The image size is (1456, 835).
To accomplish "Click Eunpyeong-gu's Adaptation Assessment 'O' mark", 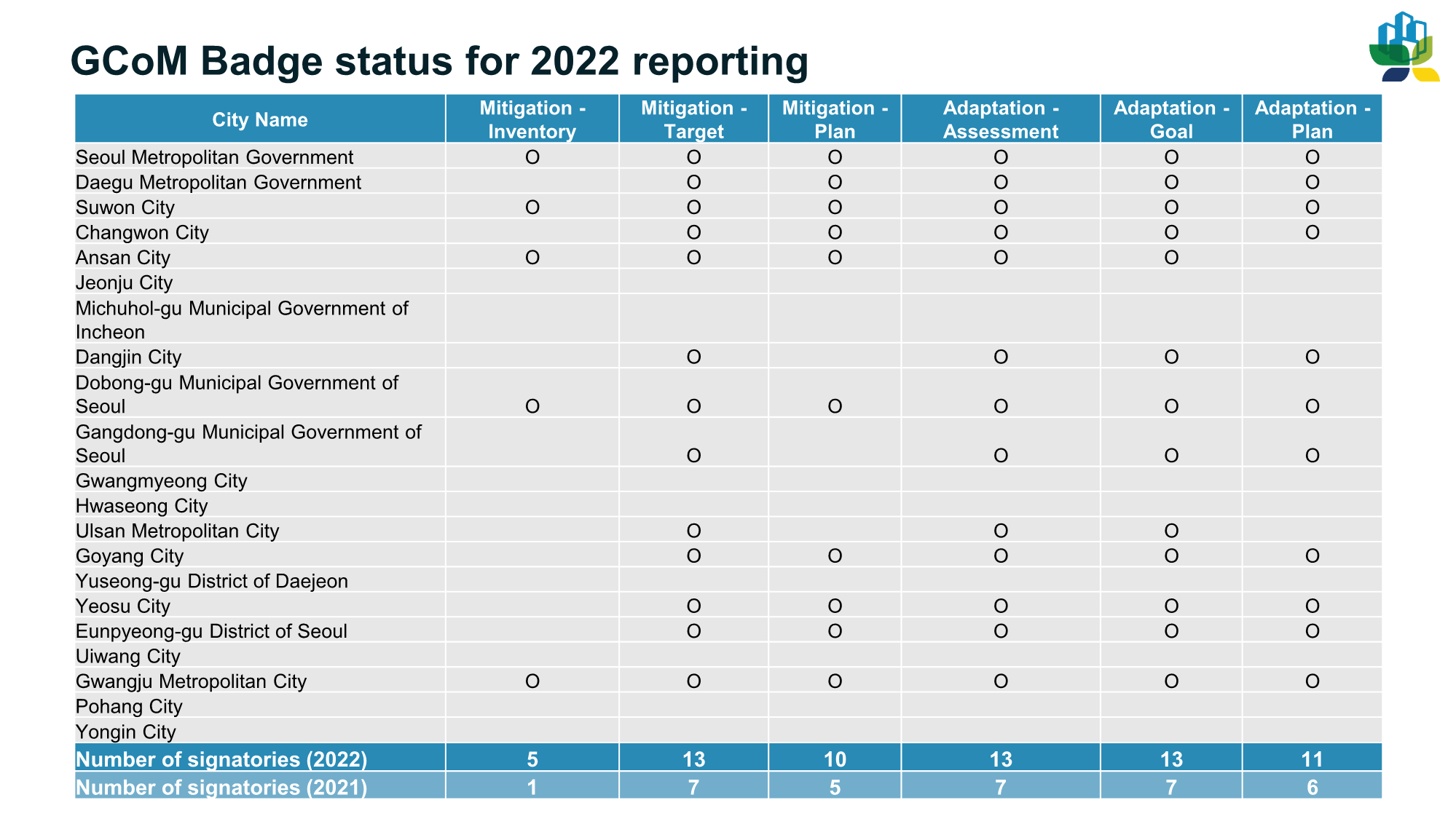I will tap(1001, 630).
